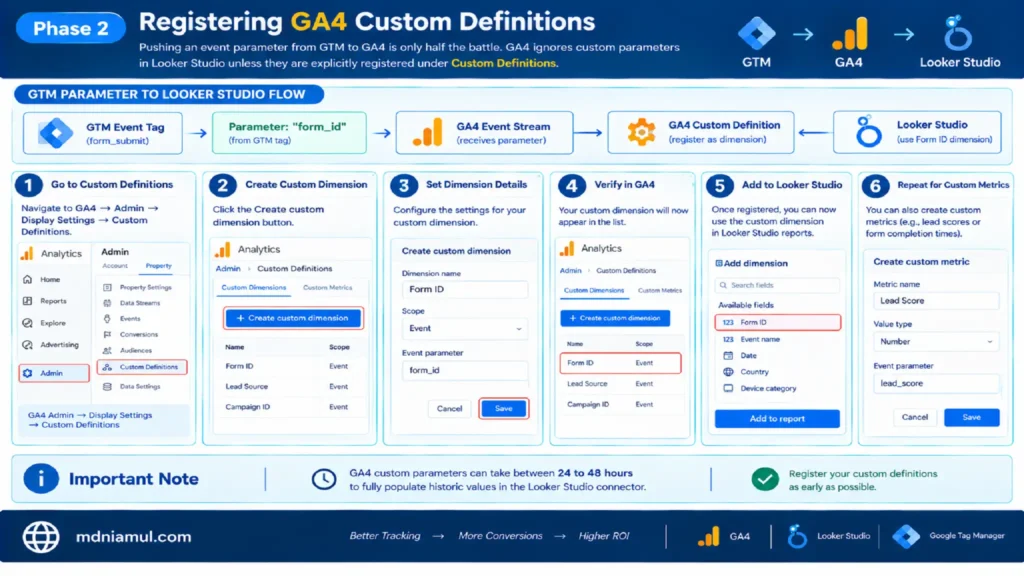
Task: Click the Event parameter field containing lead_score
Action: 936,383
